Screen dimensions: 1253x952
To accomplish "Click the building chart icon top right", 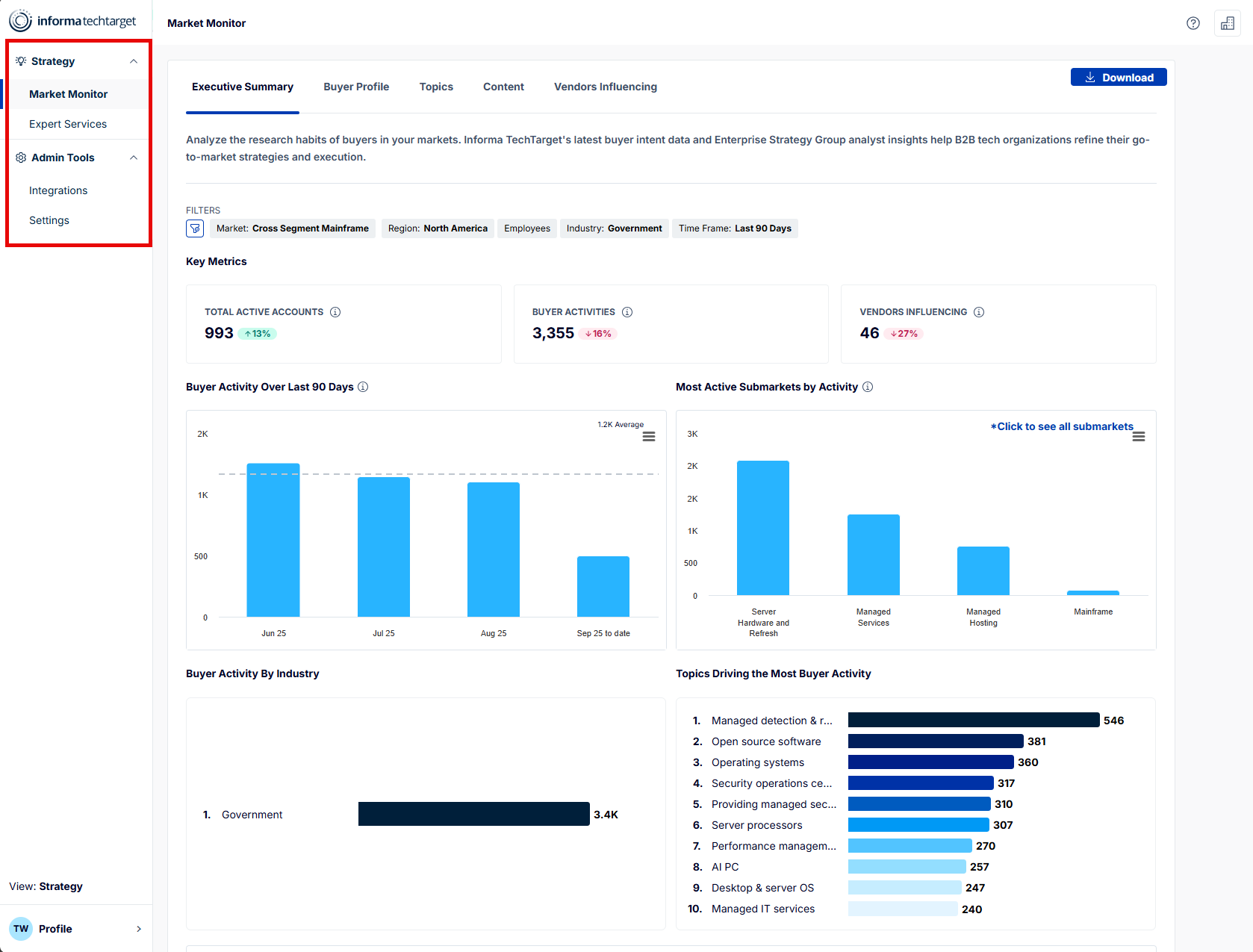I will [1228, 23].
